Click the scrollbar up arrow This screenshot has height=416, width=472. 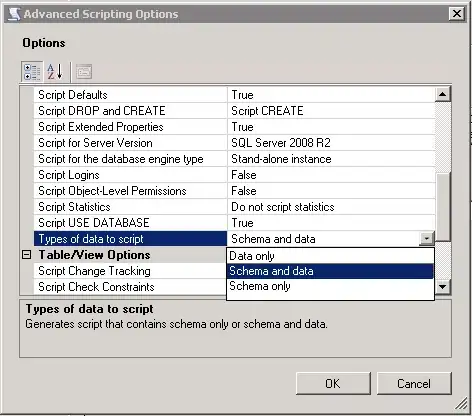[x=443, y=94]
